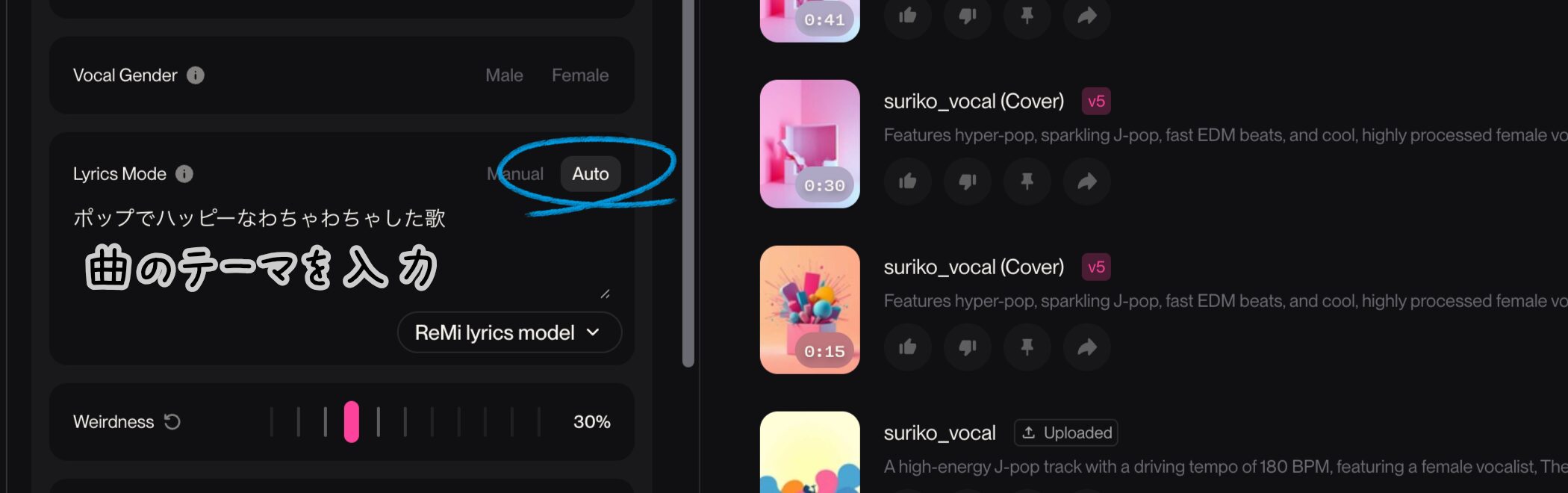The width and height of the screenshot is (1568, 493).
Task: Dislike the 0:30 suriko_vocal cover song
Action: 968,182
